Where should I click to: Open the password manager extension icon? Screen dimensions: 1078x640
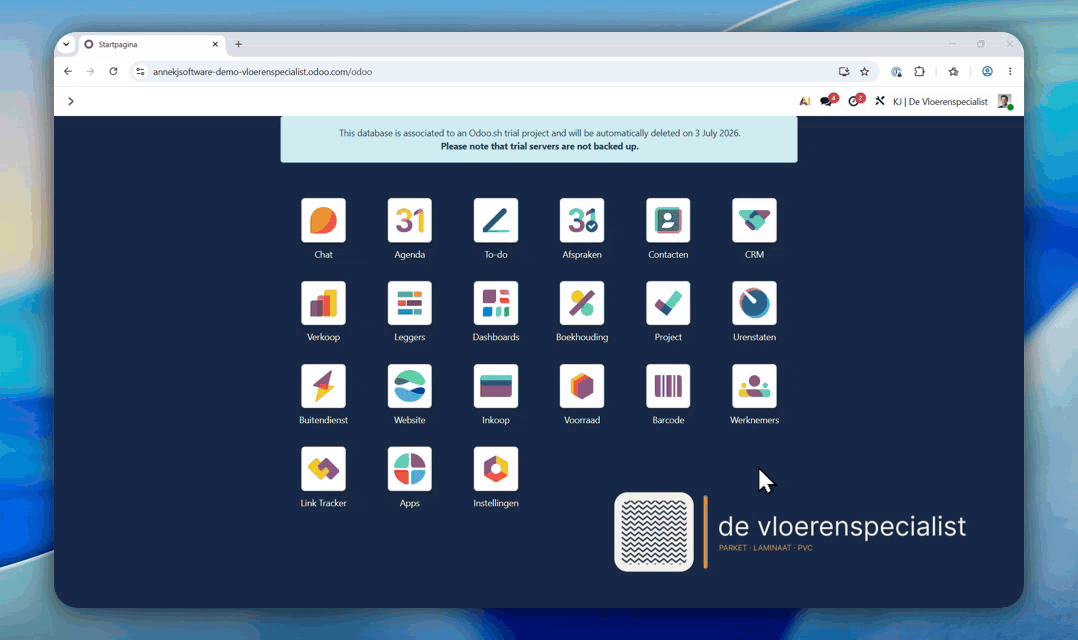896,71
